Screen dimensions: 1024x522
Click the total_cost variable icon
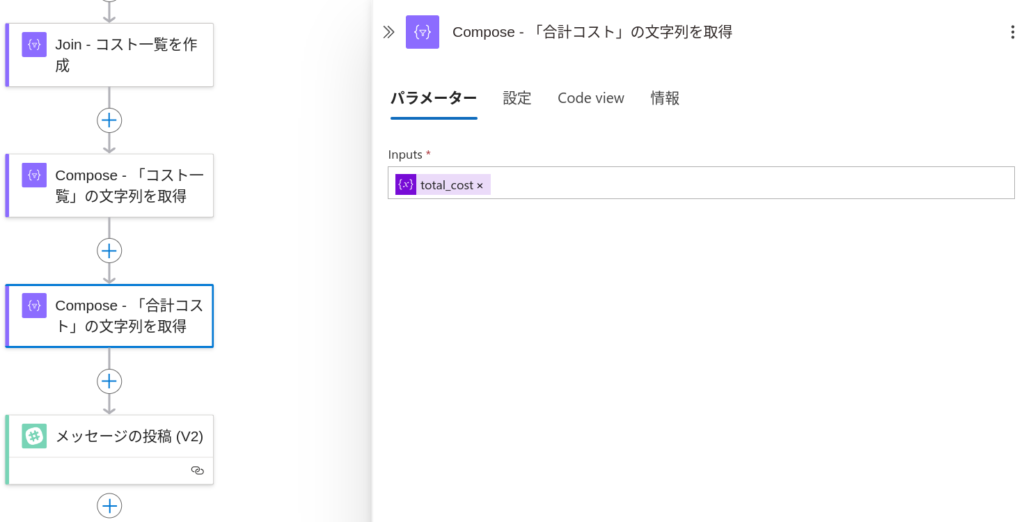click(x=406, y=185)
